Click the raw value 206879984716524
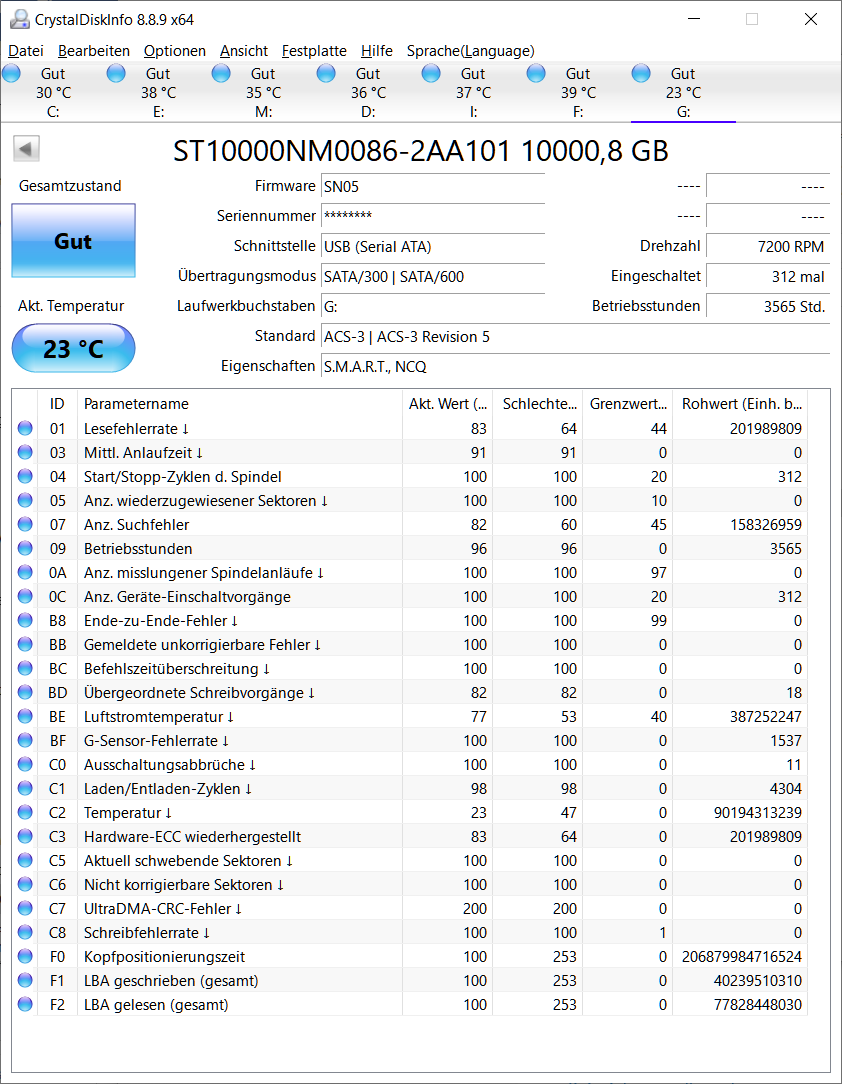 point(742,957)
